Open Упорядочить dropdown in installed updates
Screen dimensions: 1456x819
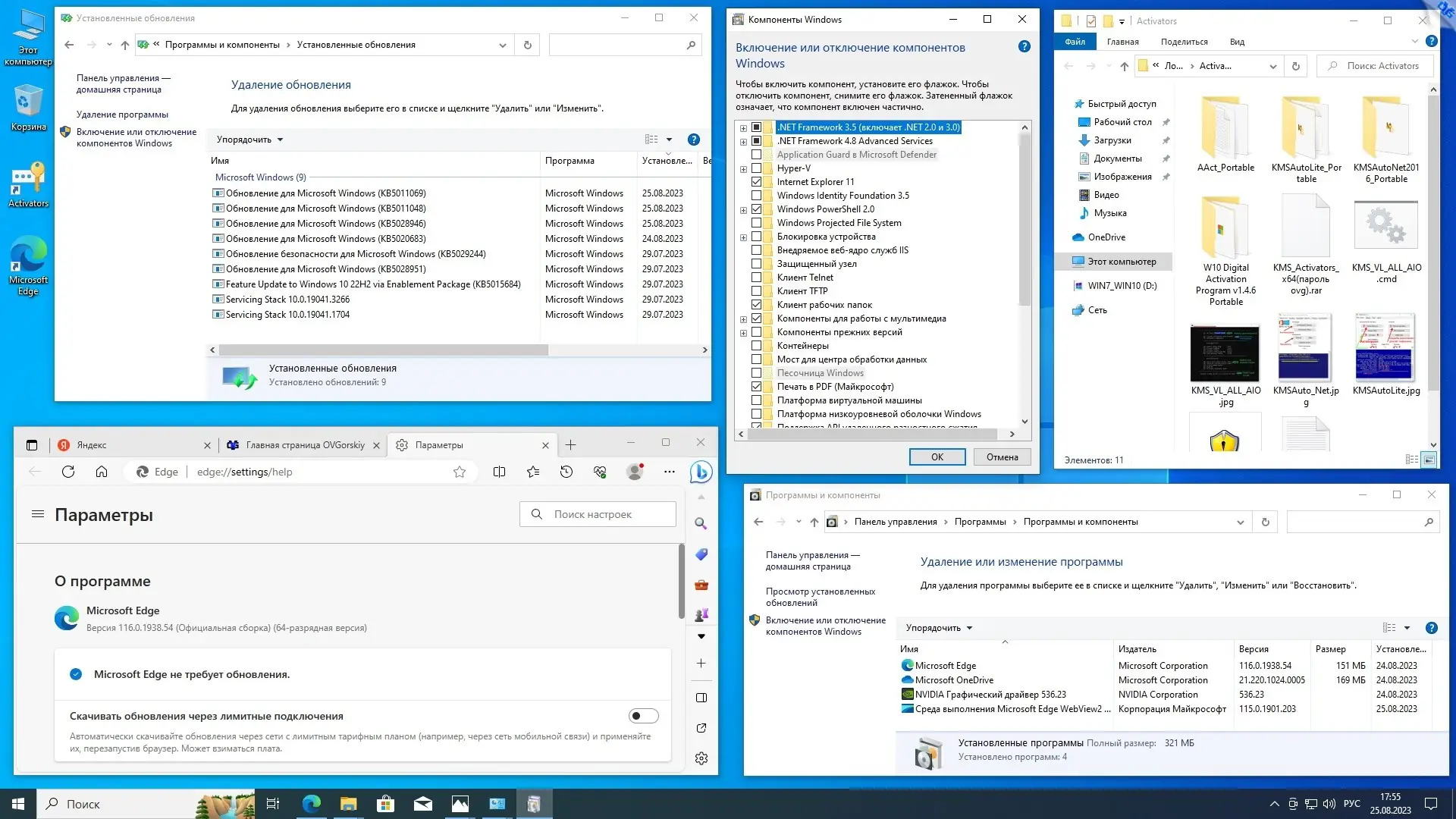(249, 140)
